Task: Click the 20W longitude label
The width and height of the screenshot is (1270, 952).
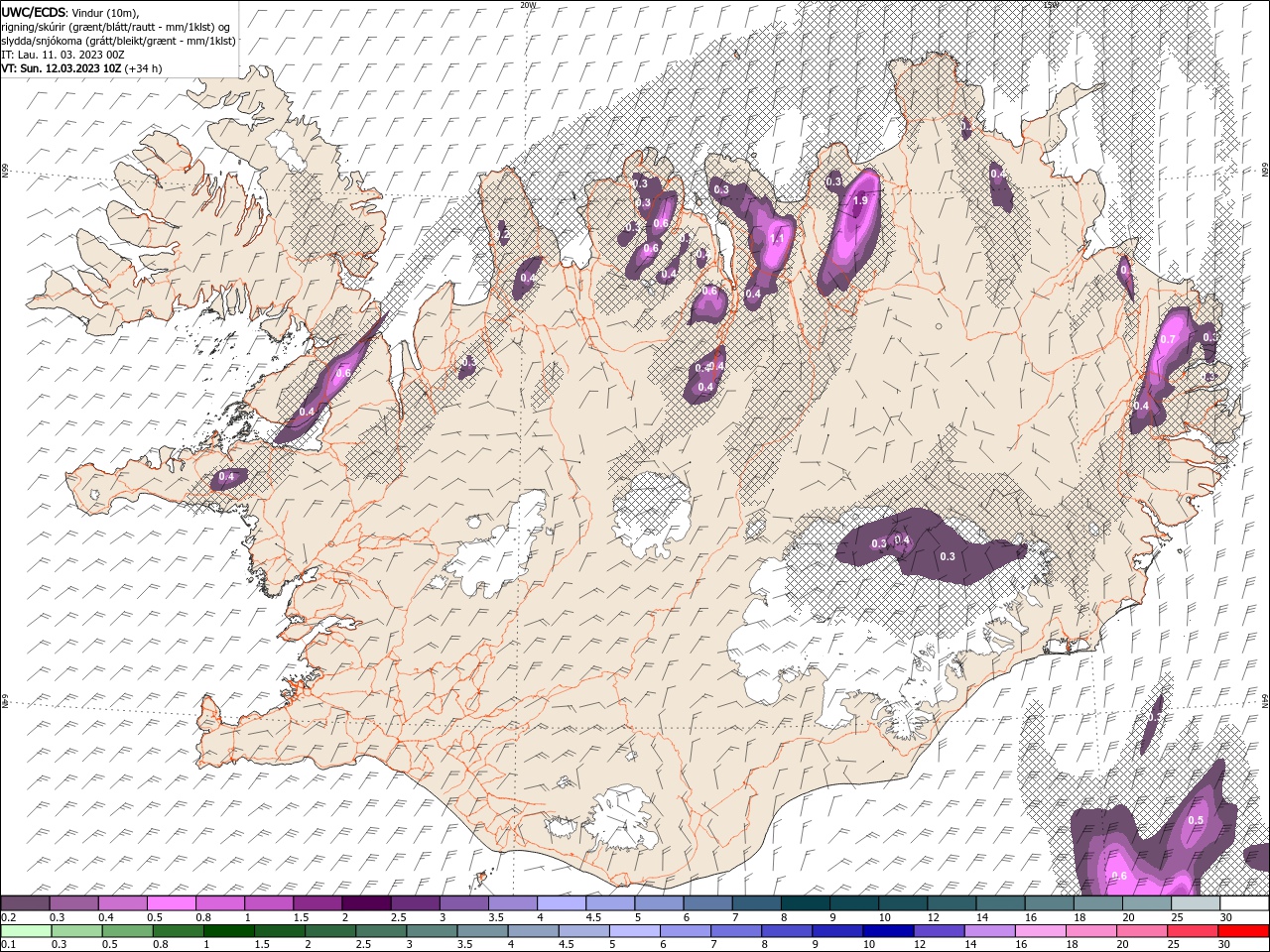Action: pyautogui.click(x=528, y=5)
